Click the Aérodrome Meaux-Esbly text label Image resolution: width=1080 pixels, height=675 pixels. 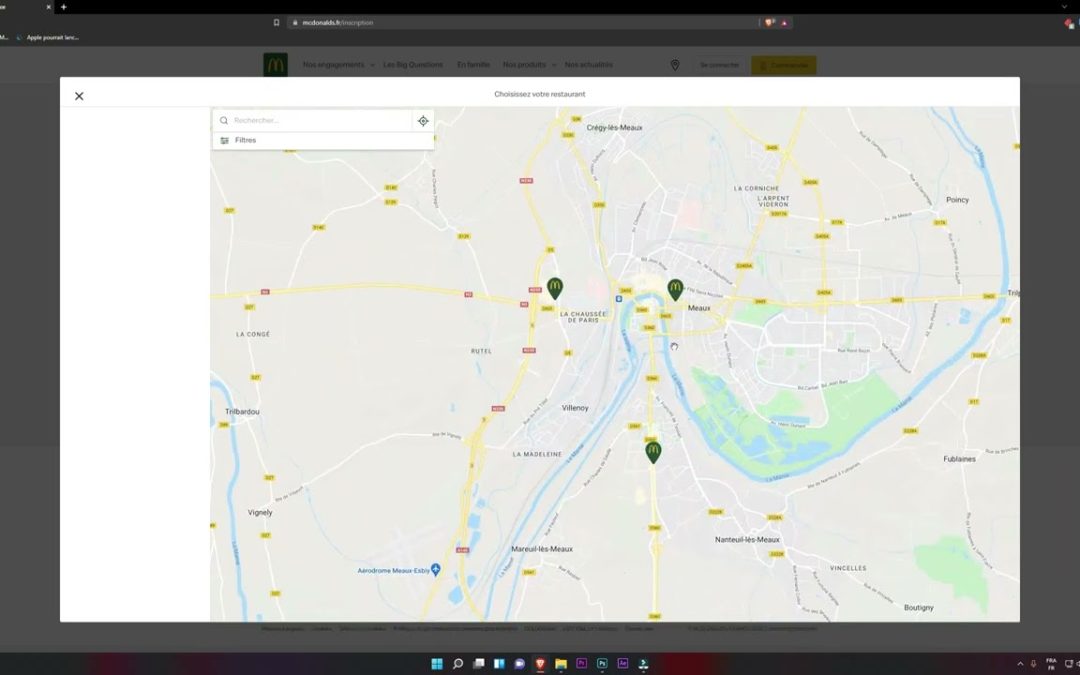pos(393,570)
